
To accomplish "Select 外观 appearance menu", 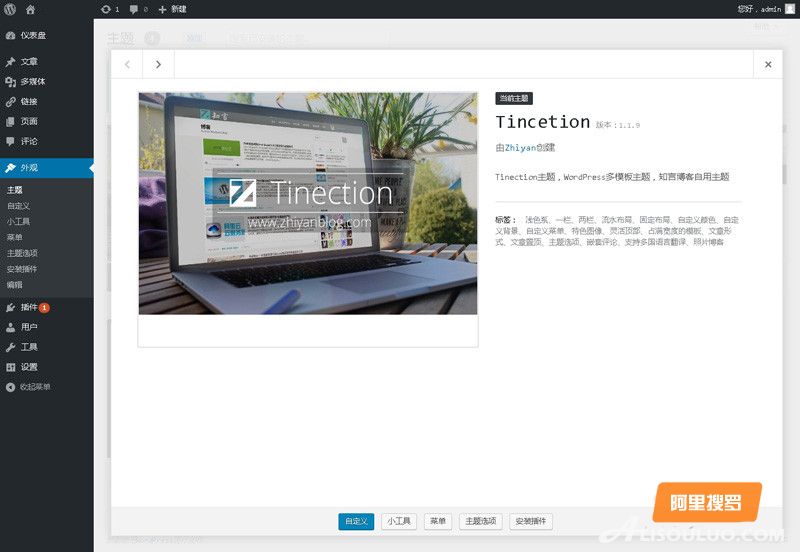I will (x=46, y=168).
